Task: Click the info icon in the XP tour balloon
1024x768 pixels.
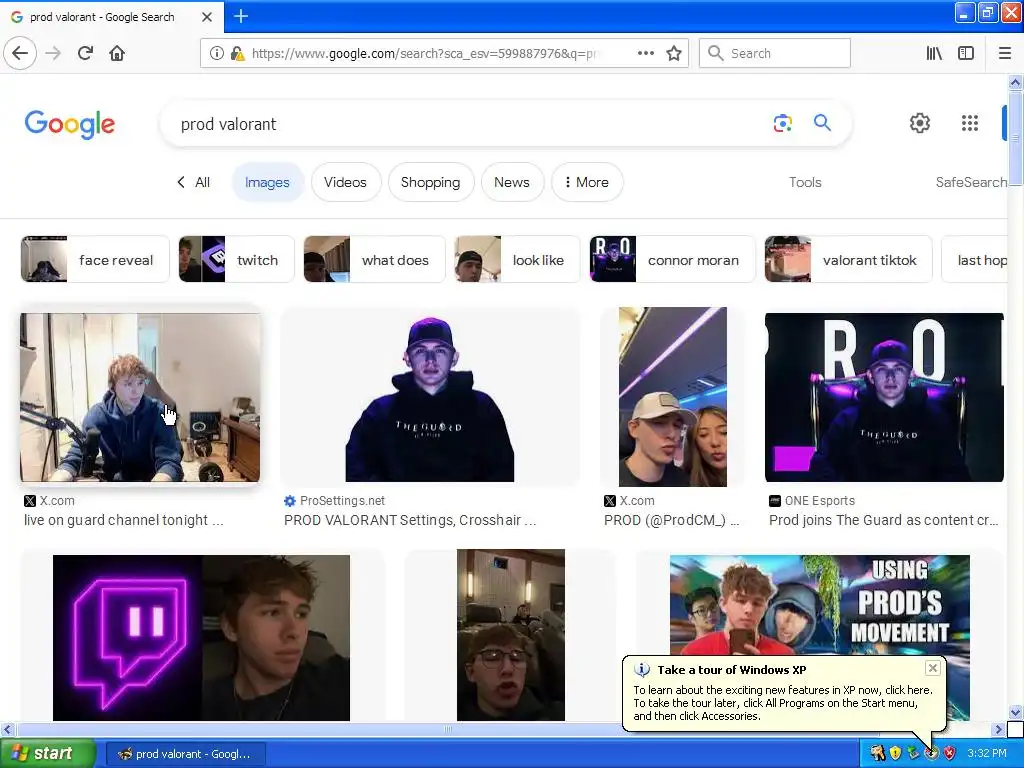Action: [x=642, y=670]
